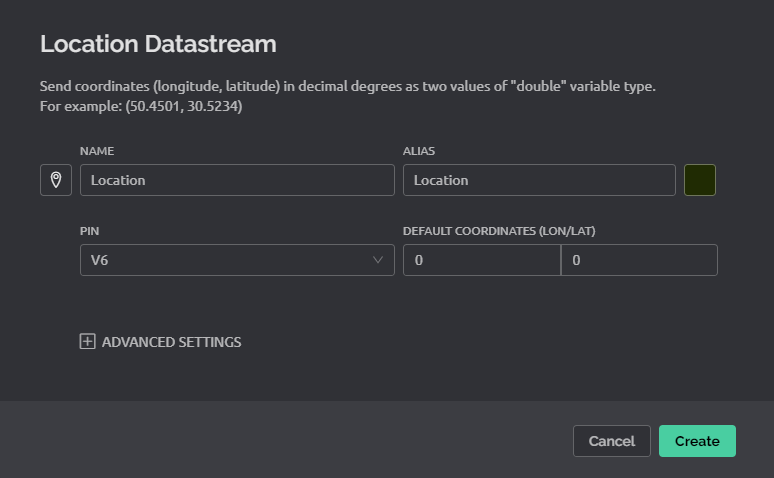Click the default latitude coordinate field

pos(639,260)
